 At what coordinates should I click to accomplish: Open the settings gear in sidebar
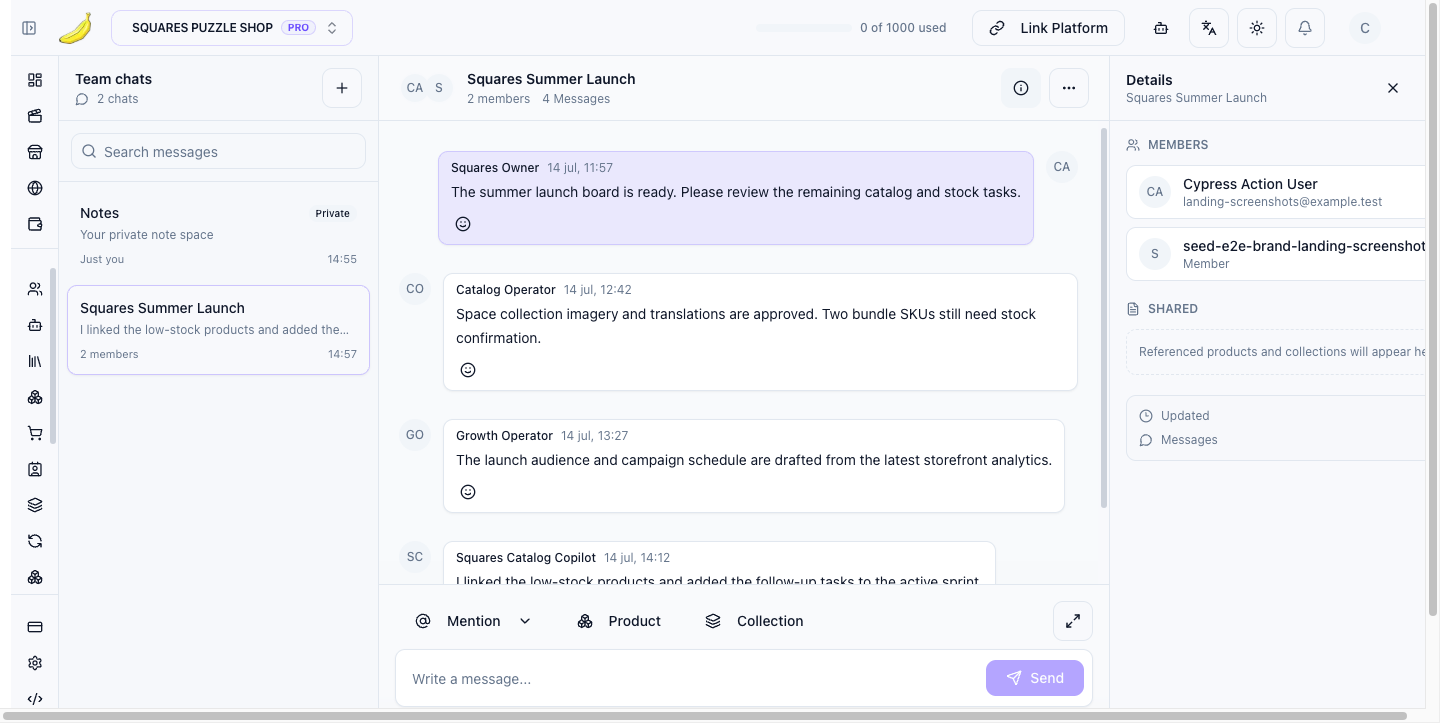[35, 663]
